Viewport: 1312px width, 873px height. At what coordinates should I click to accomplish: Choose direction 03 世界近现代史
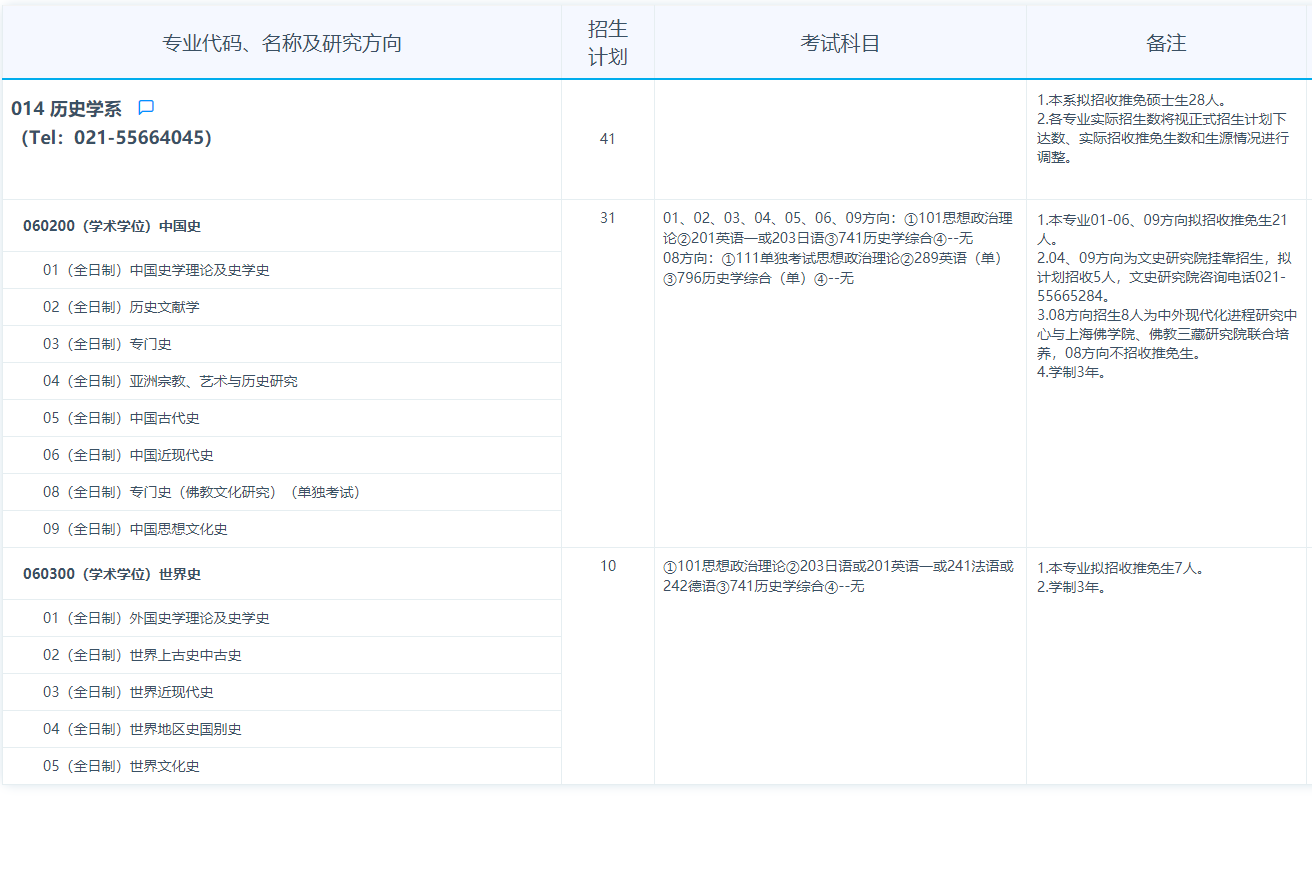[127, 692]
